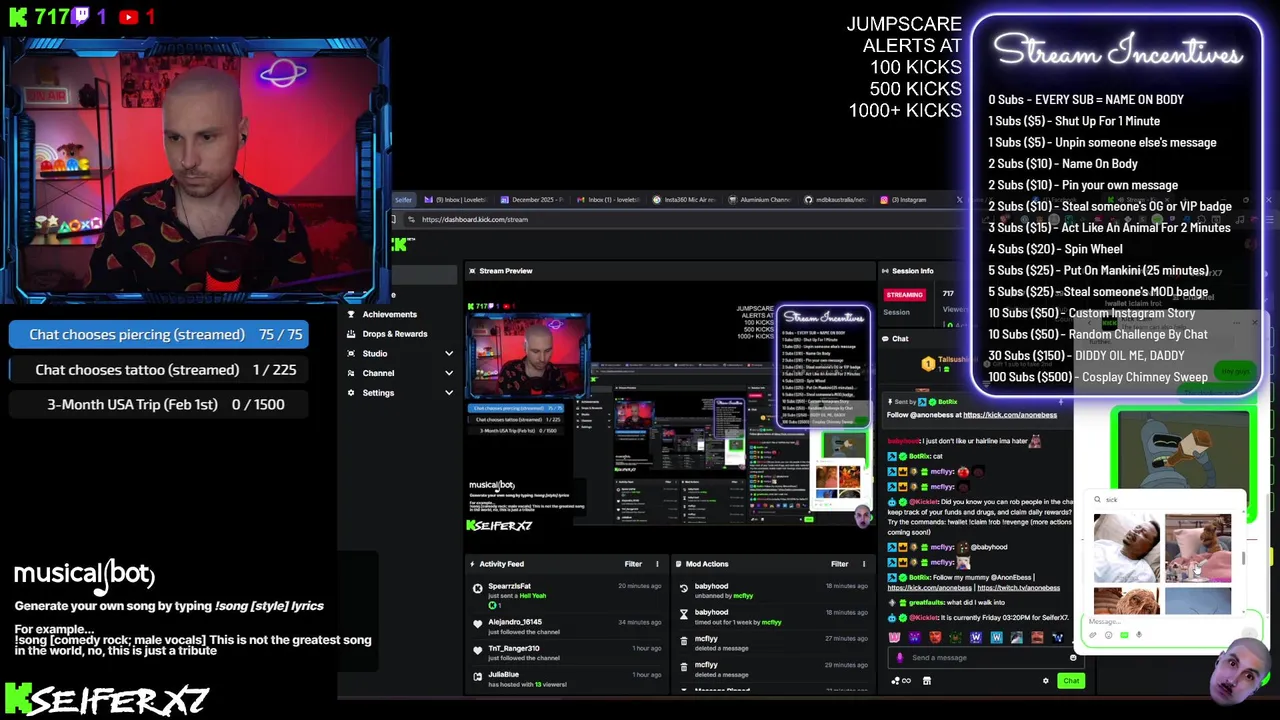Click JuliaBlue host entry

[567, 679]
